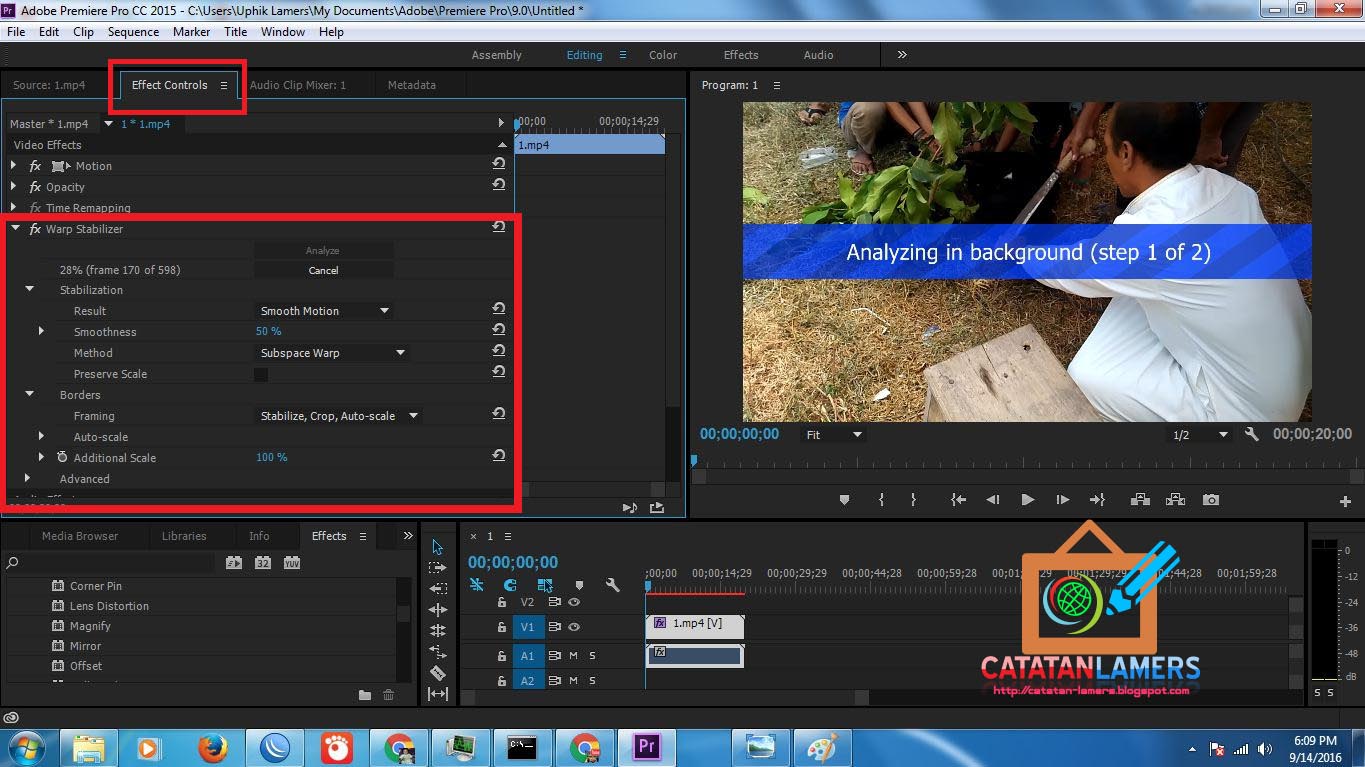Toggle Linked Selection in timeline
Image resolution: width=1365 pixels, height=767 pixels.
point(544,585)
